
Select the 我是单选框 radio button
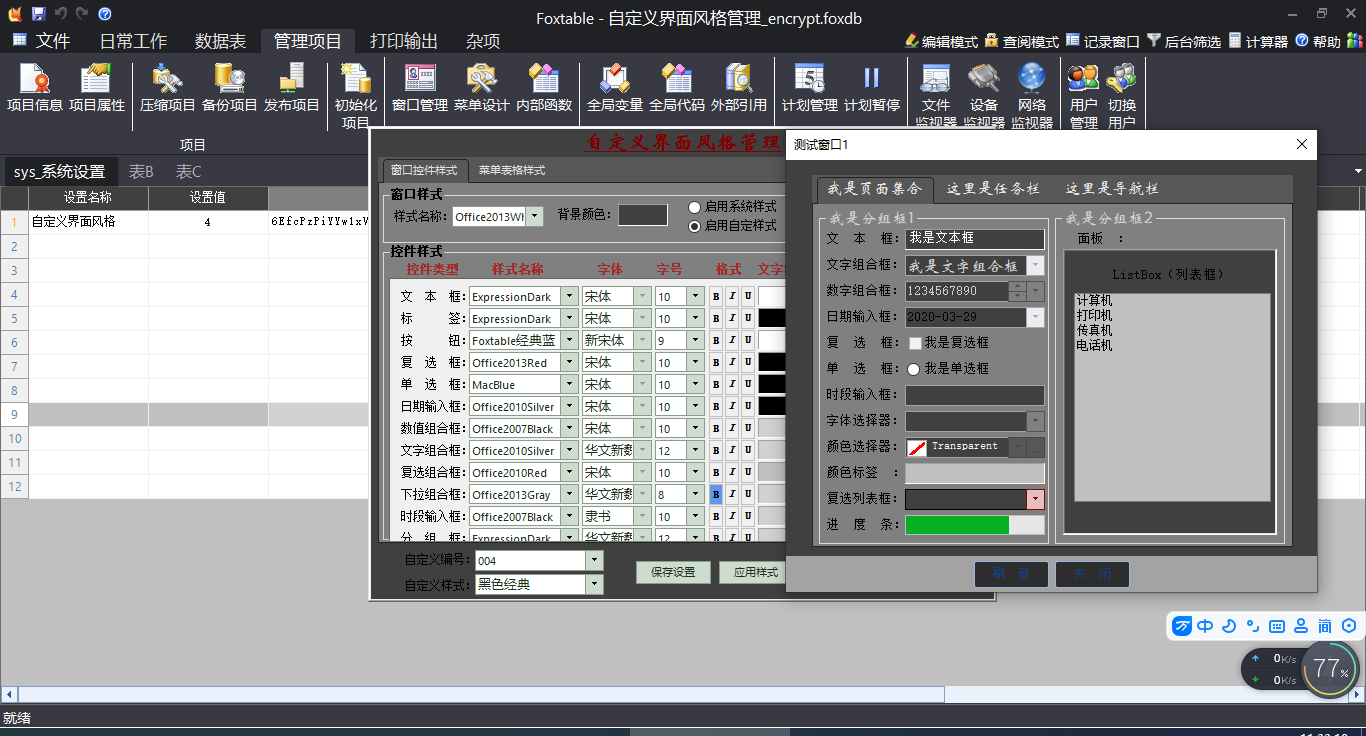pos(913,369)
